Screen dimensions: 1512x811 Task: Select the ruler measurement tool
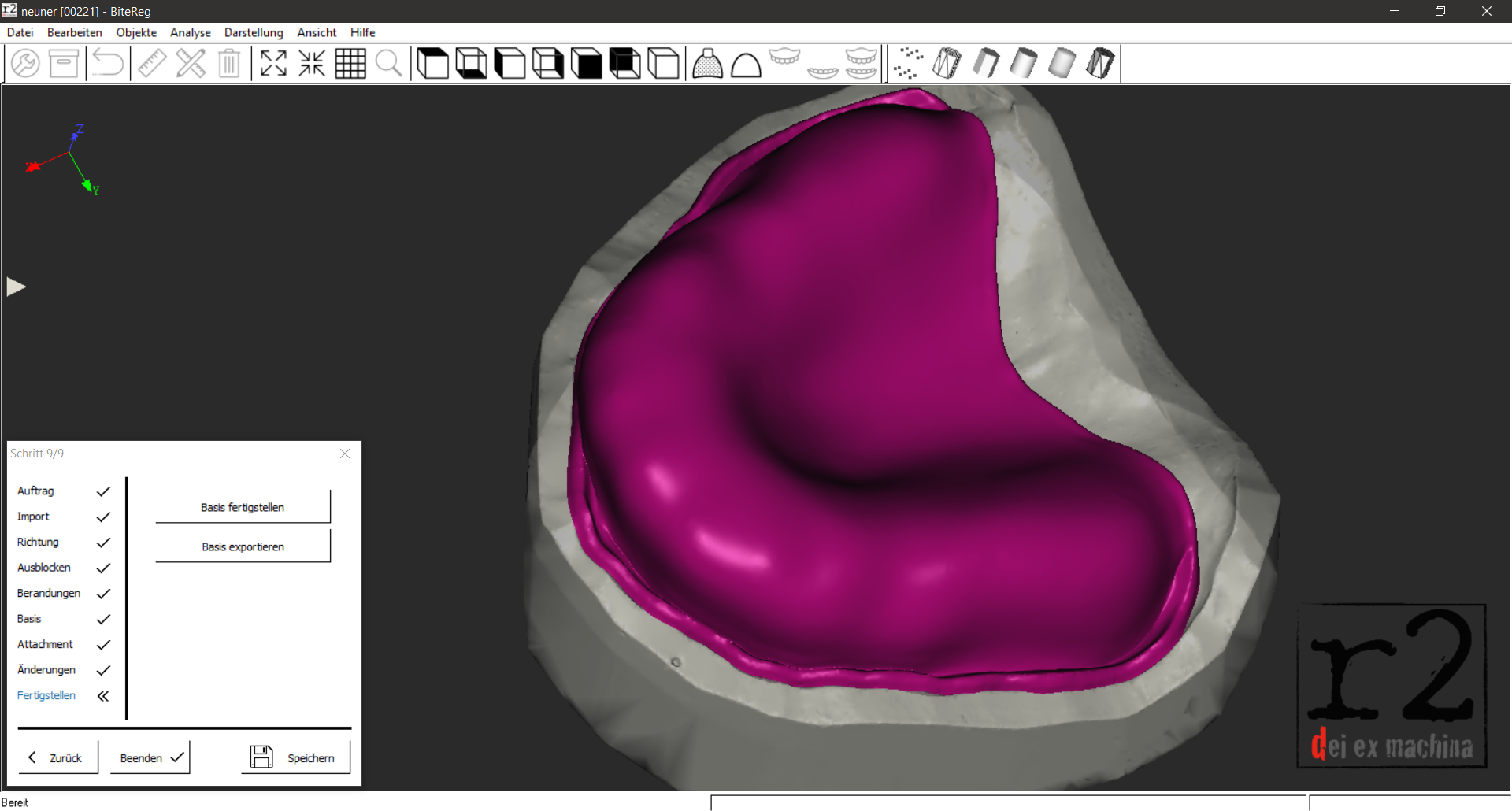pos(152,63)
